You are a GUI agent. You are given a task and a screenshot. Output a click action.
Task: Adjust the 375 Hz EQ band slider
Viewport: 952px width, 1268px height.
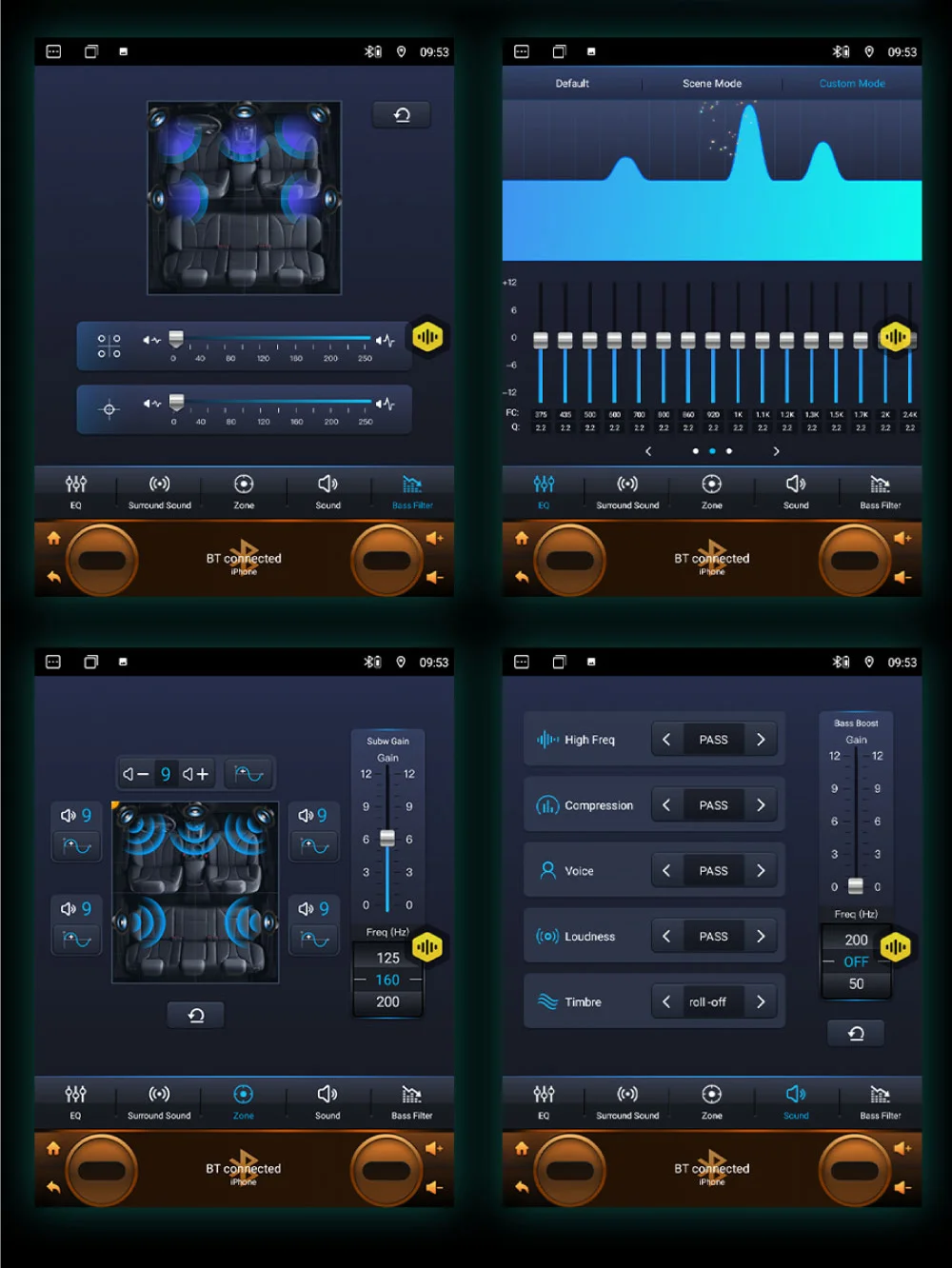(x=541, y=343)
